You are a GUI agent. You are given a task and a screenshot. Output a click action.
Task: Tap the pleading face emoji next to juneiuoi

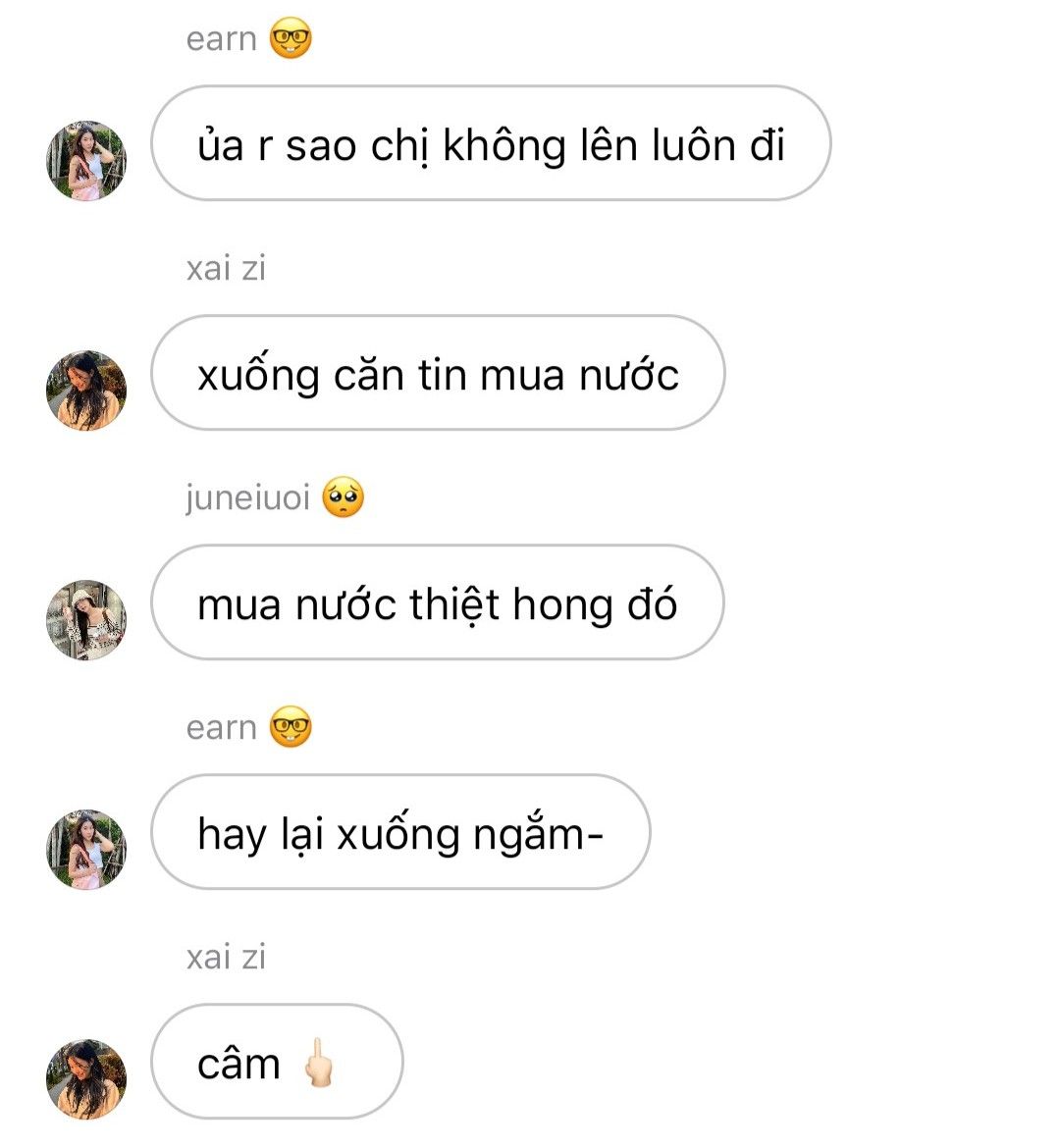tap(344, 497)
